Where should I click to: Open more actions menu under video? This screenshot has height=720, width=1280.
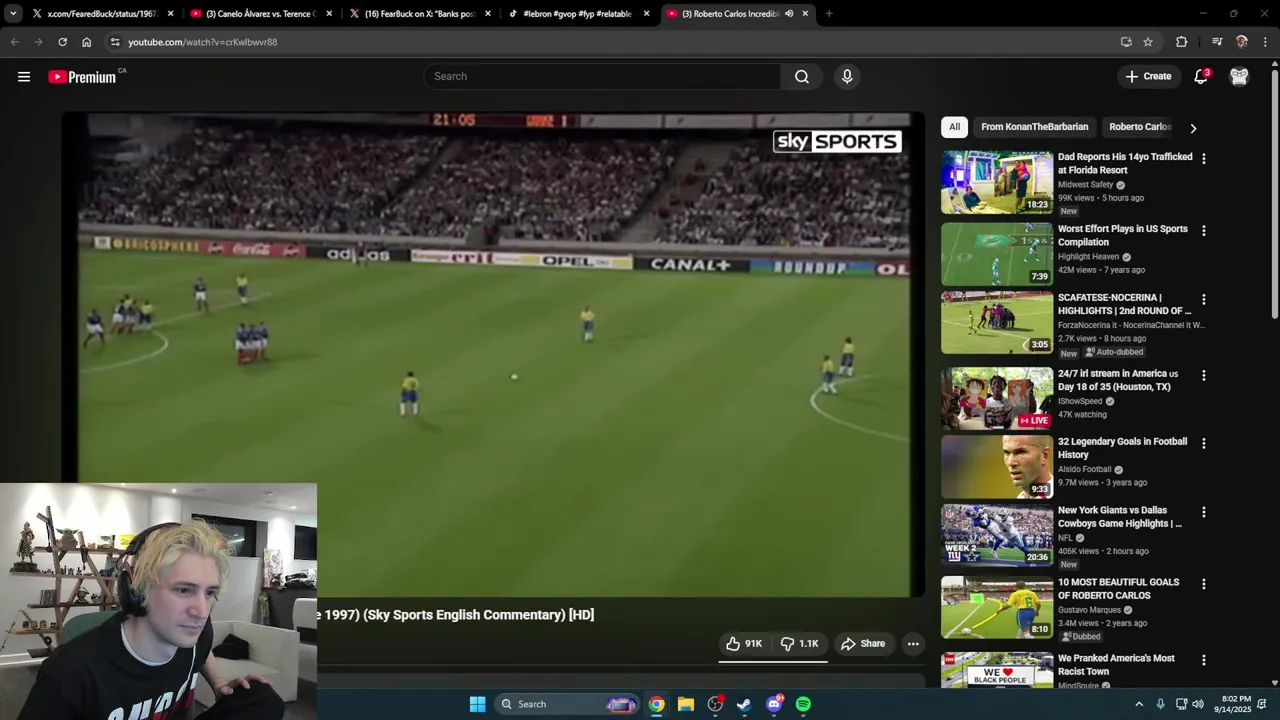[x=913, y=644]
